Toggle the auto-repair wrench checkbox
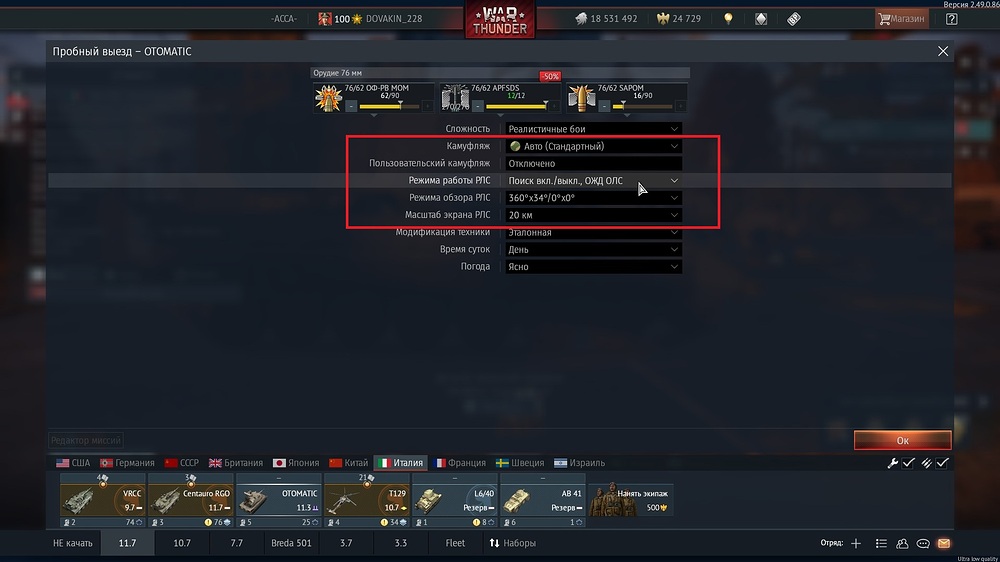1000x562 pixels. pos(908,463)
